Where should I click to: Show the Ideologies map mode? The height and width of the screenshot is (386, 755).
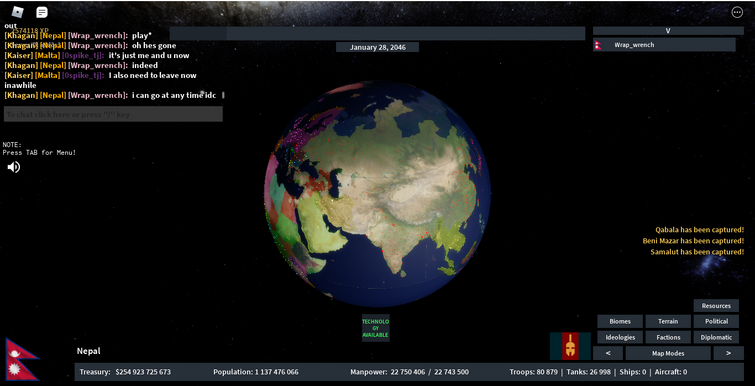pos(620,337)
